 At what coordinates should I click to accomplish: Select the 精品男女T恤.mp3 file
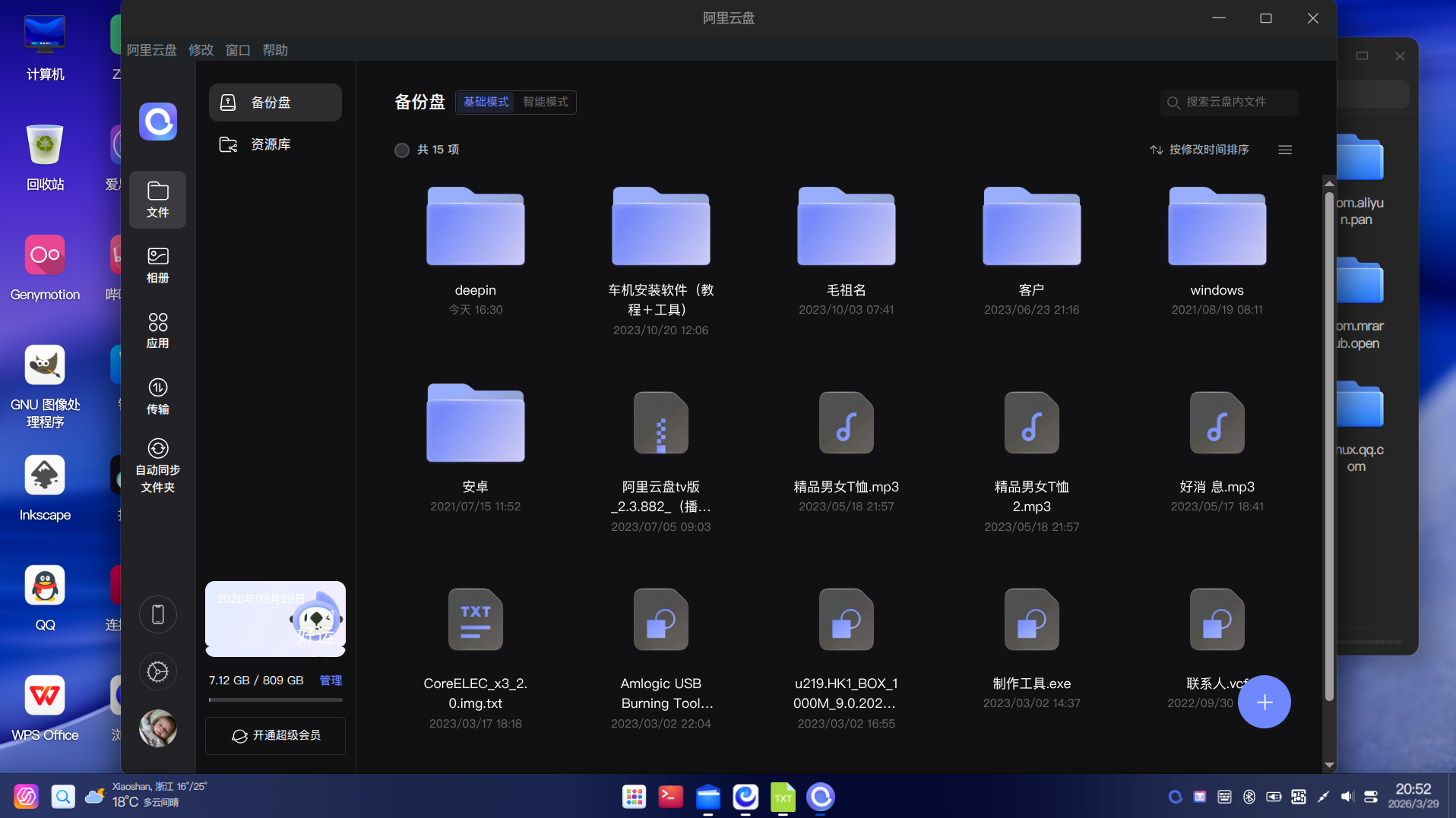coord(846,452)
